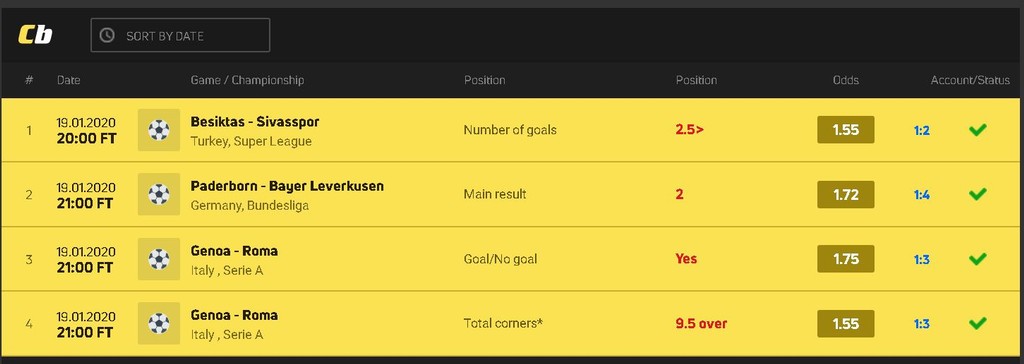The width and height of the screenshot is (1024, 364).
Task: Click the 1.72 odds button
Action: pyautogui.click(x=846, y=194)
